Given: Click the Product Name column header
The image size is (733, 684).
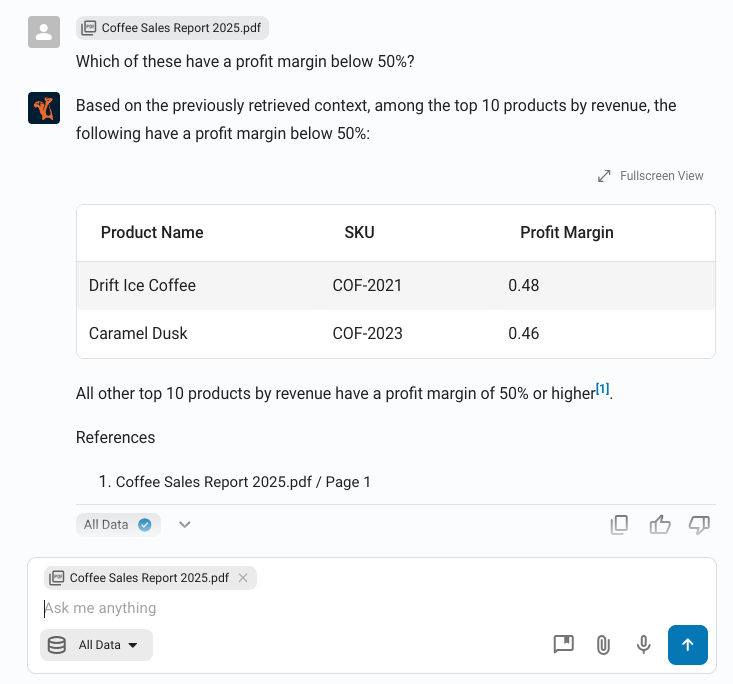Looking at the screenshot, I should [152, 233].
